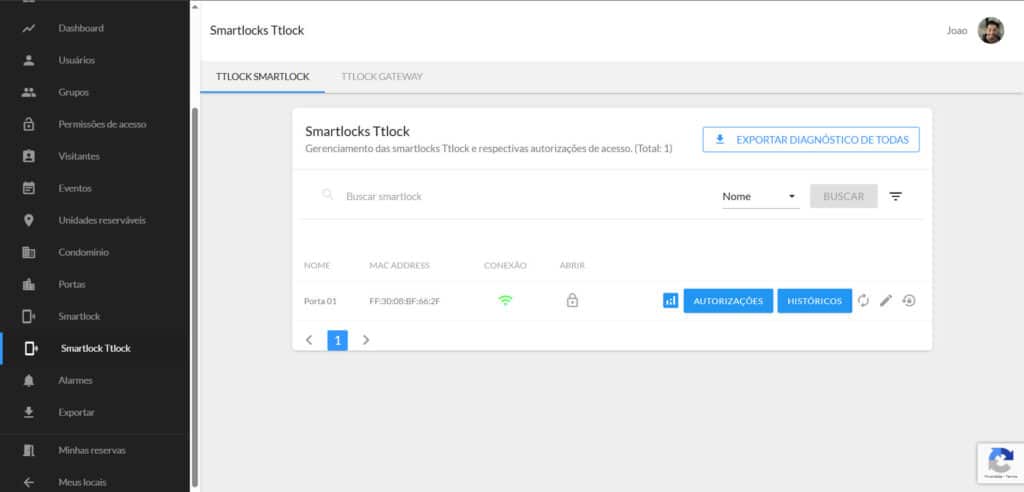Open the Dashboard chart icon in sidebar
1024x492 pixels.
tap(29, 28)
